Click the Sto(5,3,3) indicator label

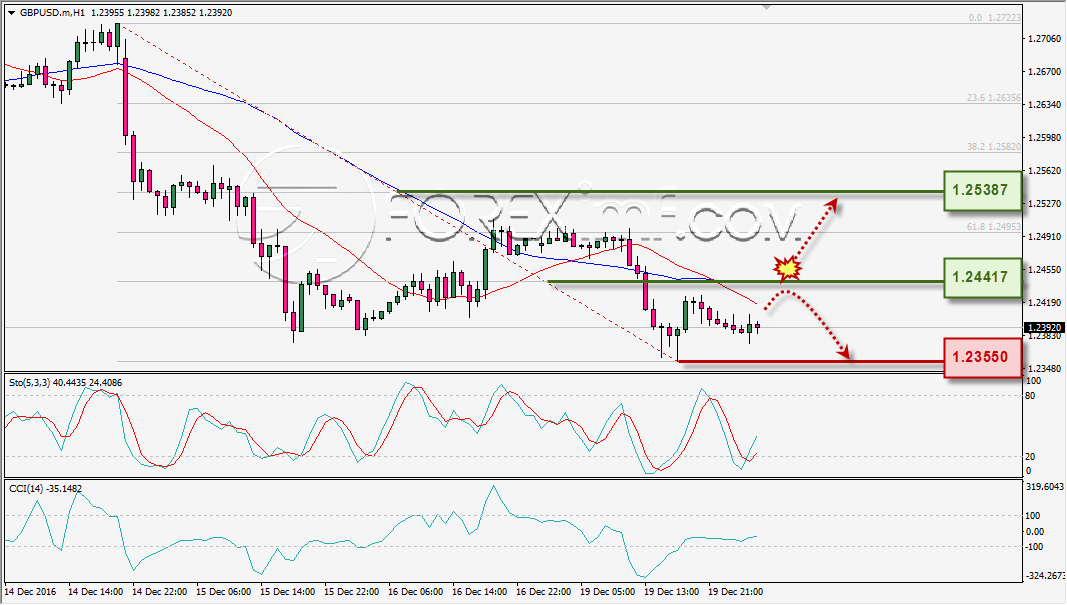coord(65,382)
